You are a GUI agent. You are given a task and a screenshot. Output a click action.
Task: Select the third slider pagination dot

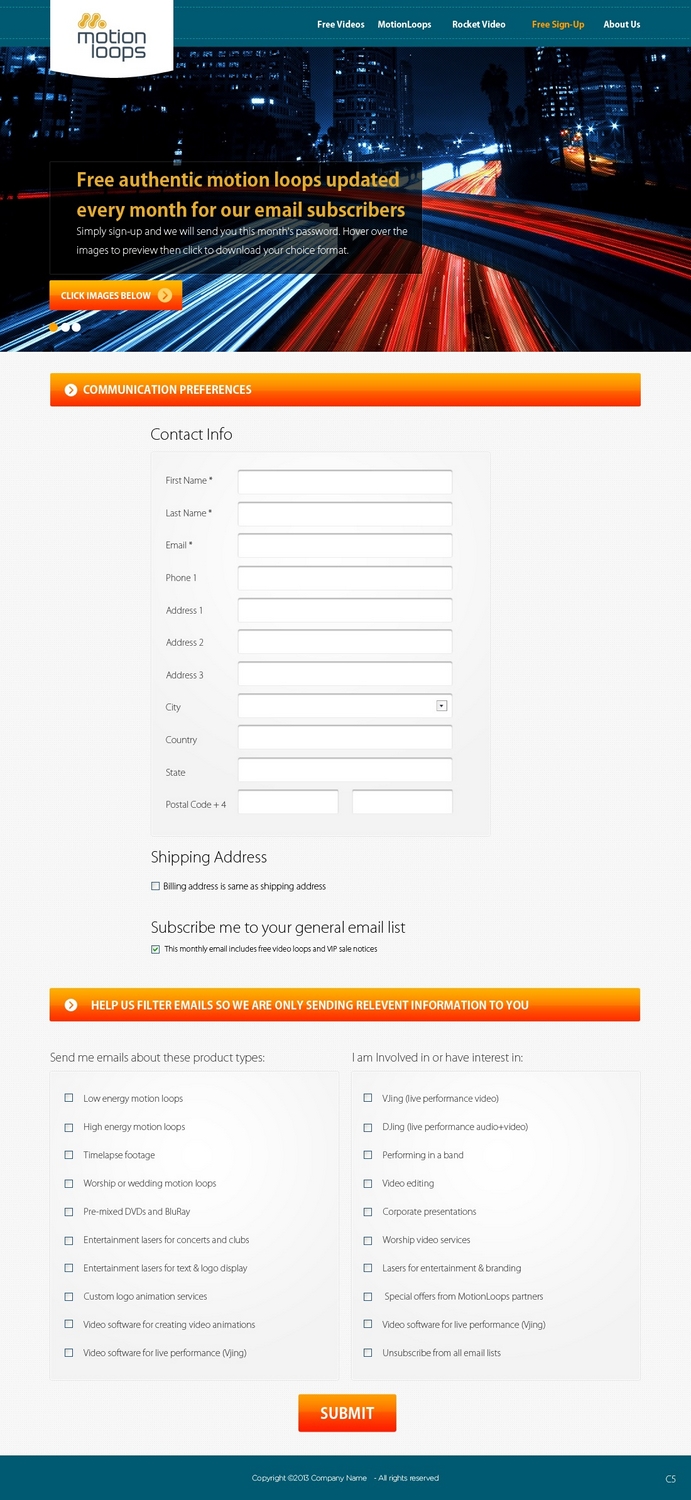pyautogui.click(x=76, y=327)
